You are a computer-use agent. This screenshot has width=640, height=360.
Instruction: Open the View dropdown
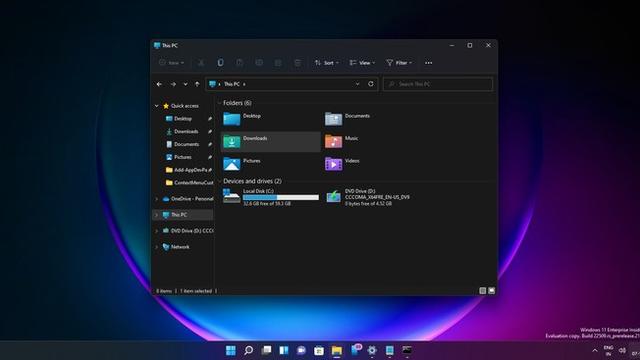tap(362, 63)
